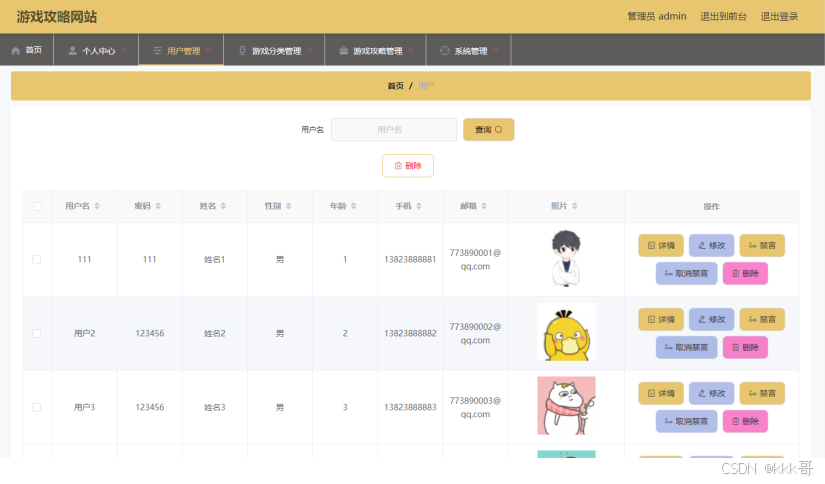Screen dimensions: 825x484
Task: Expand the 游戏攻略管理 dropdown chevron
Action: tap(410, 50)
